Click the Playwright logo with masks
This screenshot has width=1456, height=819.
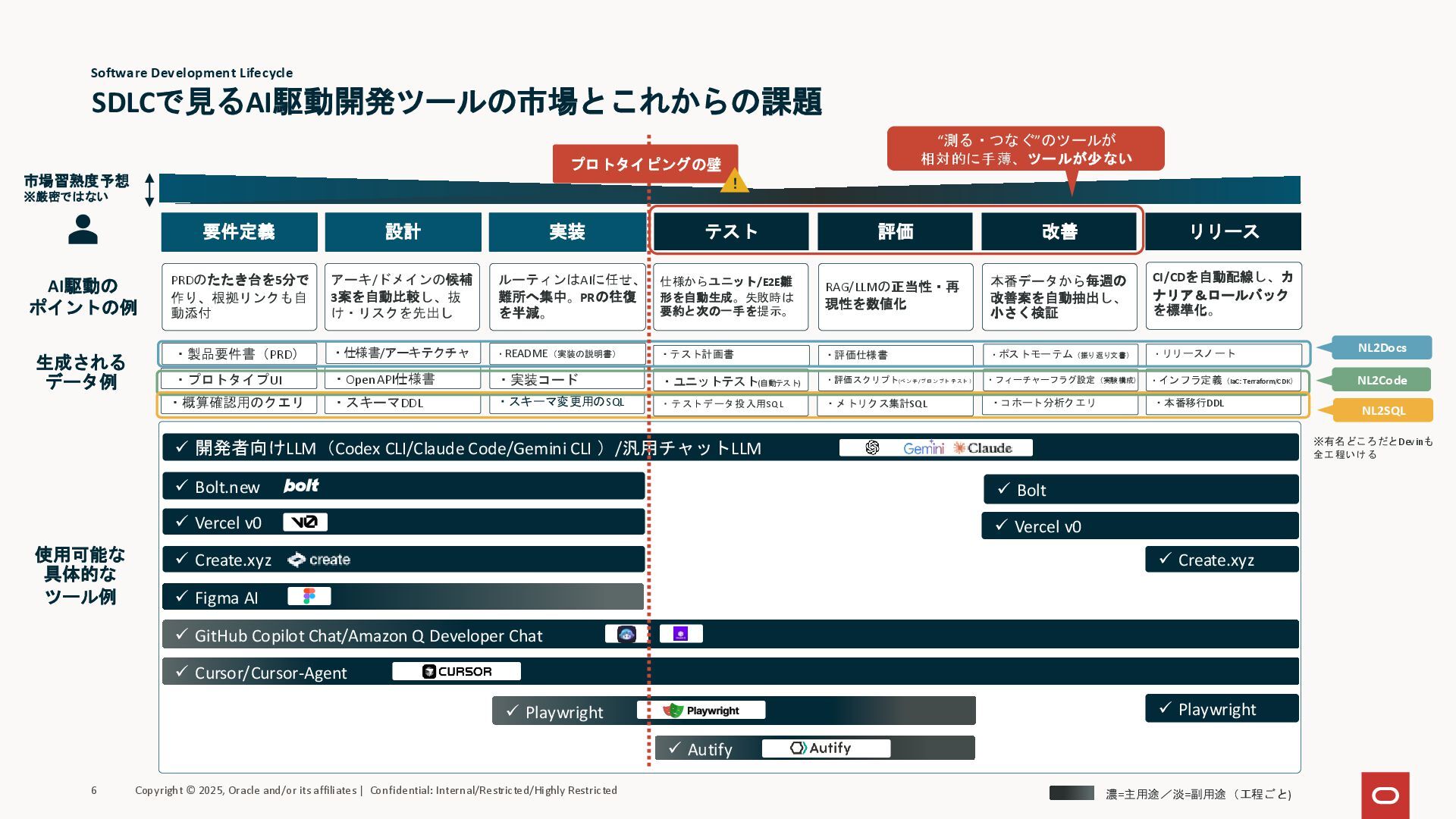(x=701, y=710)
